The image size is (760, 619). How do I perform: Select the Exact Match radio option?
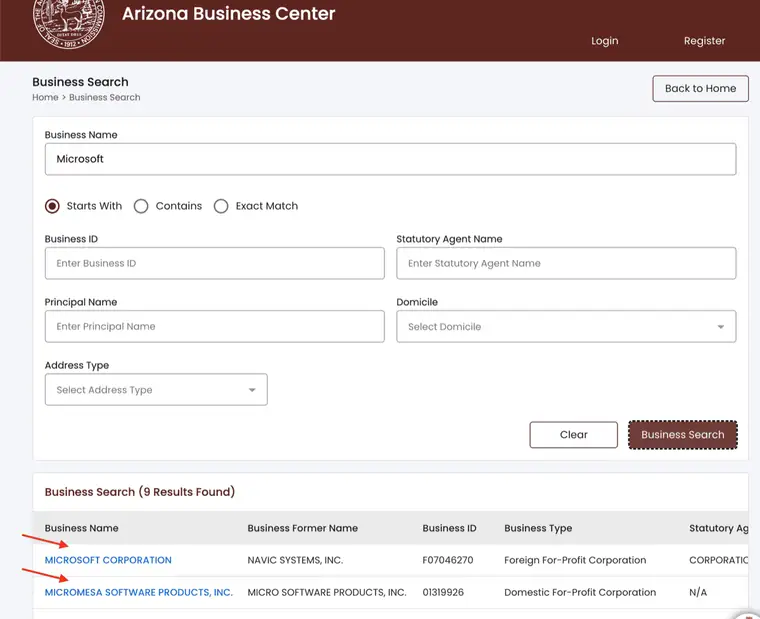[221, 206]
